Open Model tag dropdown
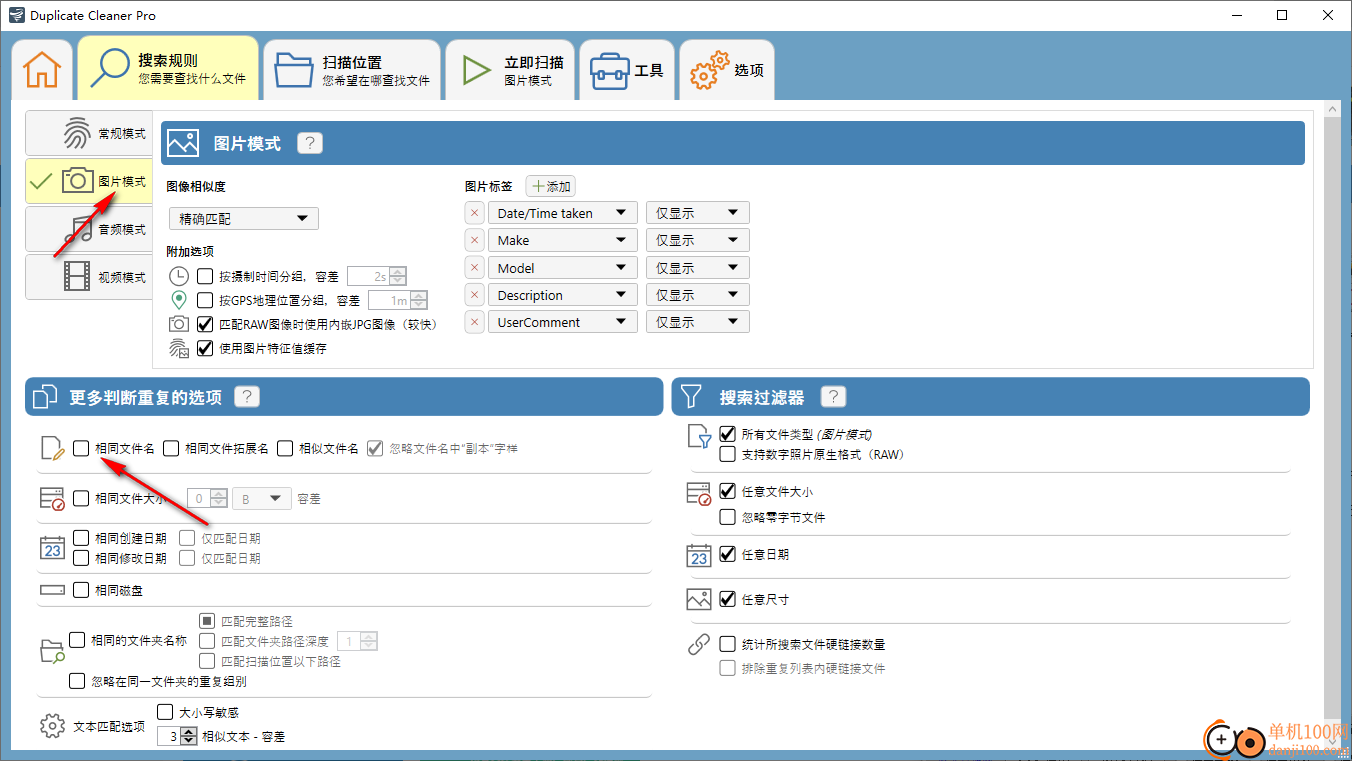Screen dimensions: 1352x761 [562, 268]
